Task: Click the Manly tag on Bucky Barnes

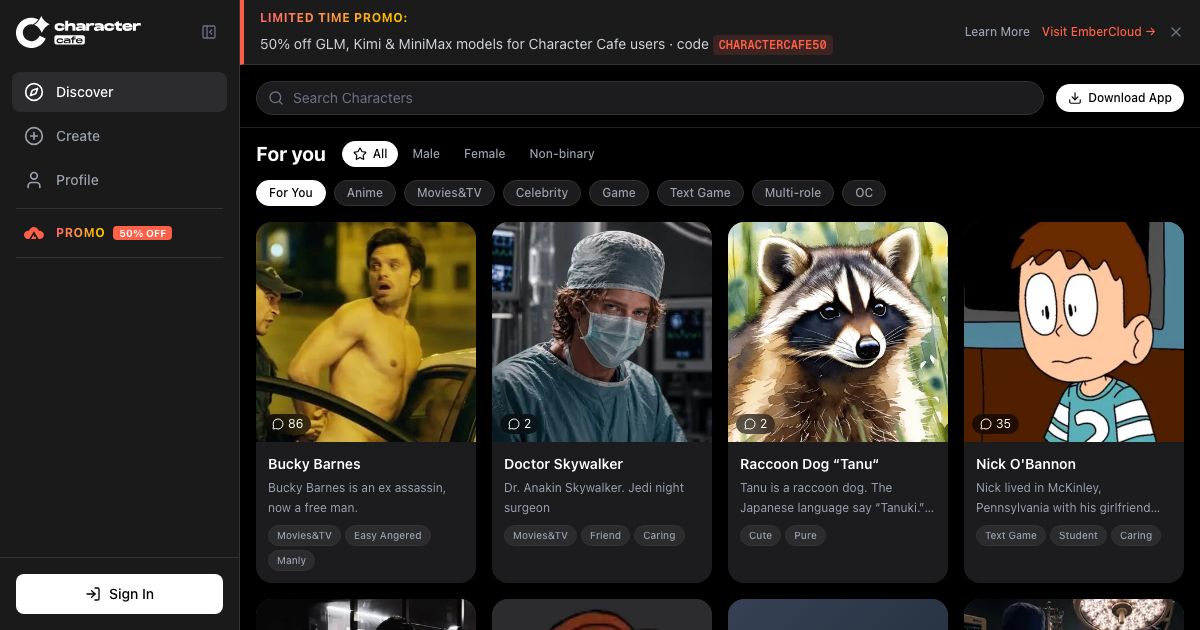Action: [292, 561]
